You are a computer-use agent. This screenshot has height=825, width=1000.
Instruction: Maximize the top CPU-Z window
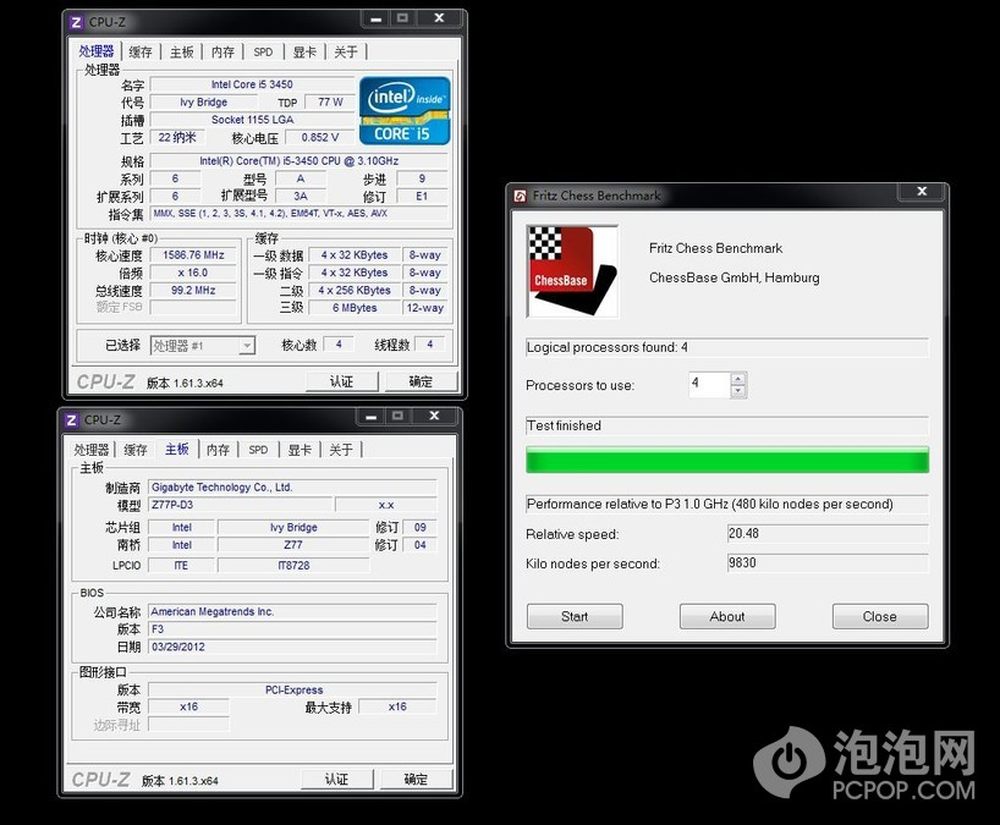402,18
